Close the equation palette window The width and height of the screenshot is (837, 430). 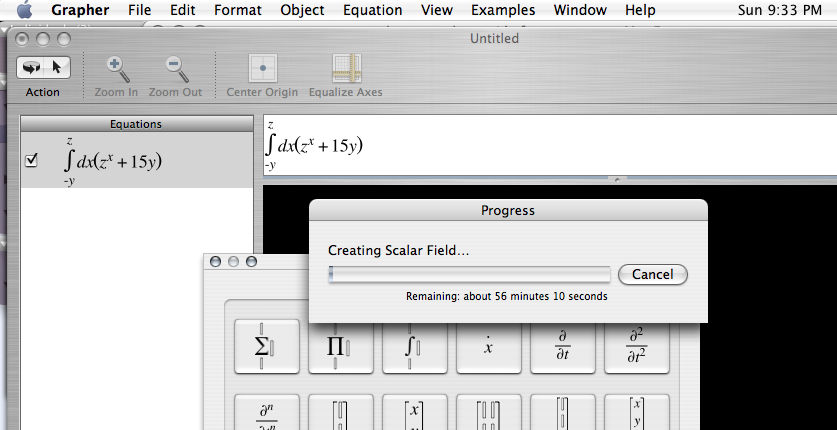[x=215, y=261]
